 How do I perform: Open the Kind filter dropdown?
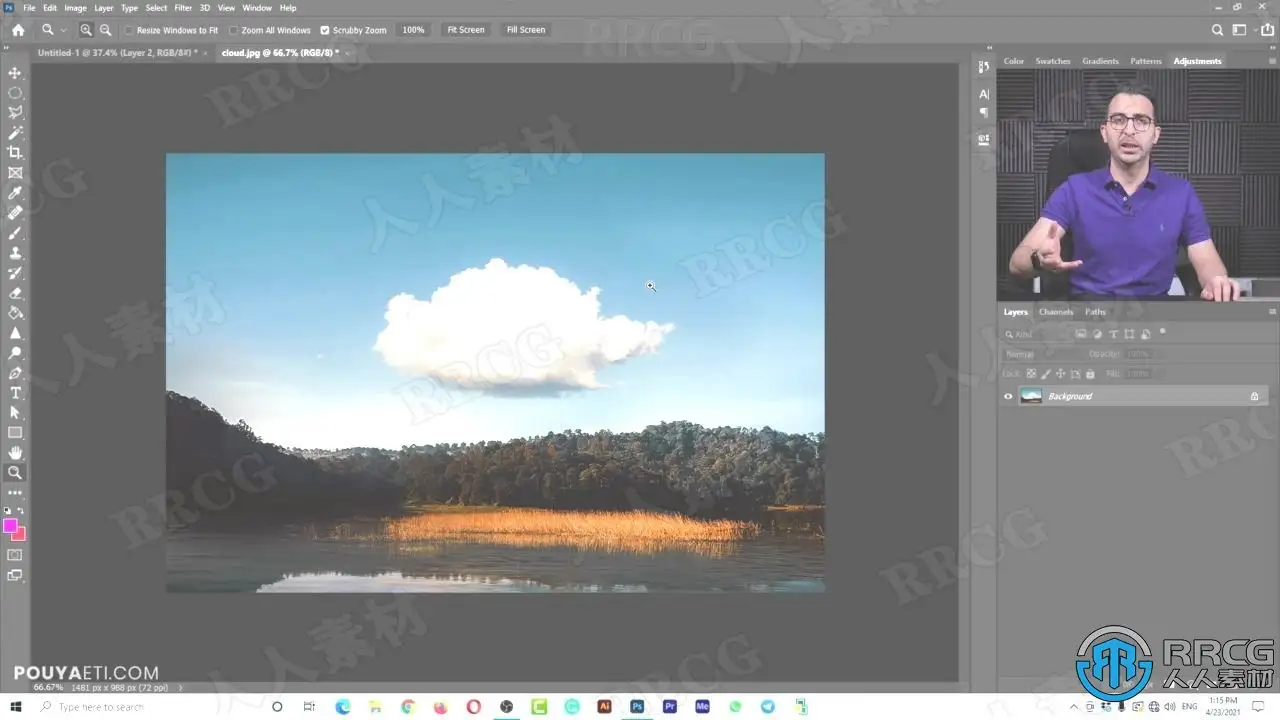[1036, 334]
